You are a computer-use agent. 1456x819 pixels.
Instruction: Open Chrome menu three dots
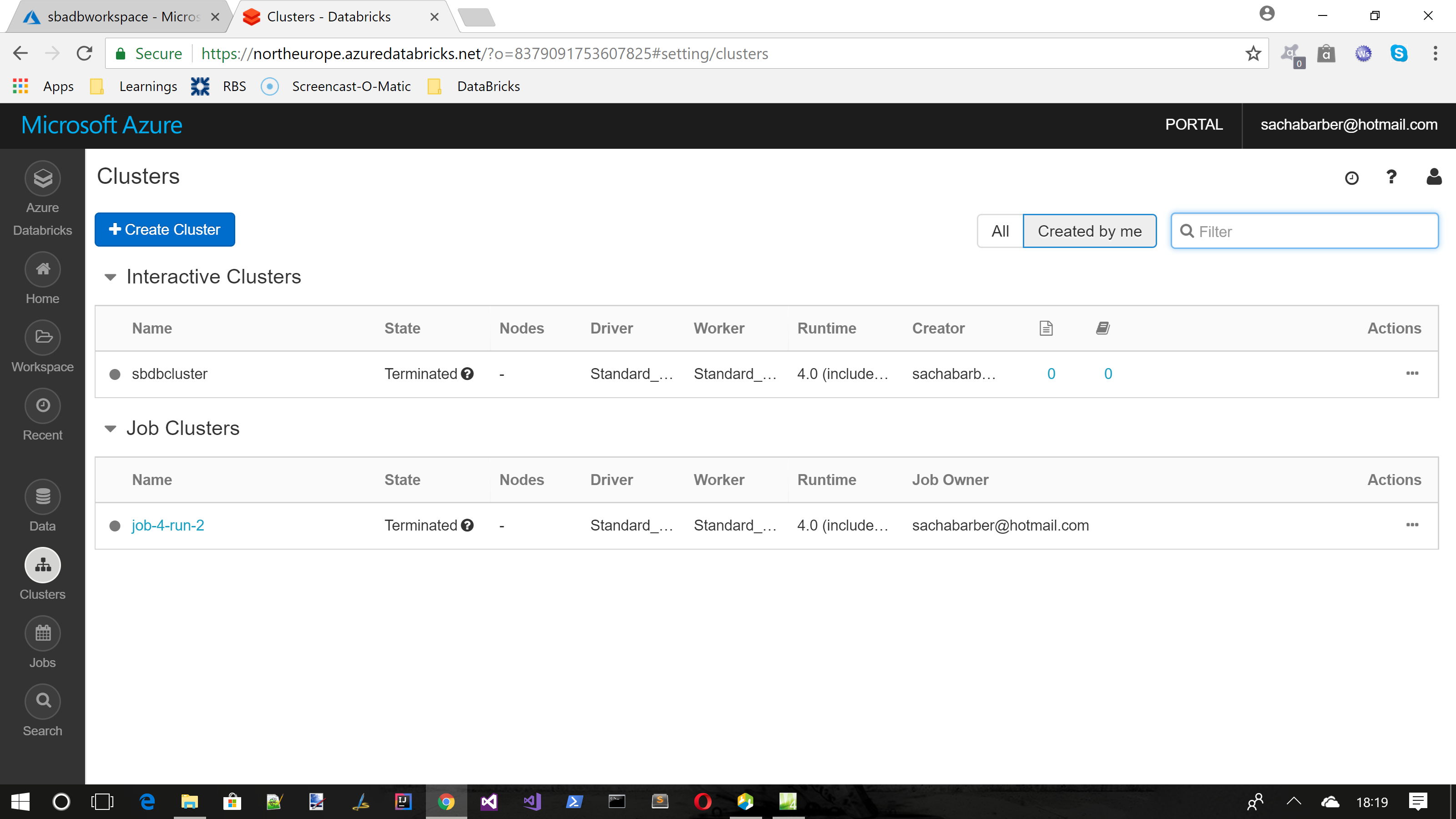(1435, 54)
